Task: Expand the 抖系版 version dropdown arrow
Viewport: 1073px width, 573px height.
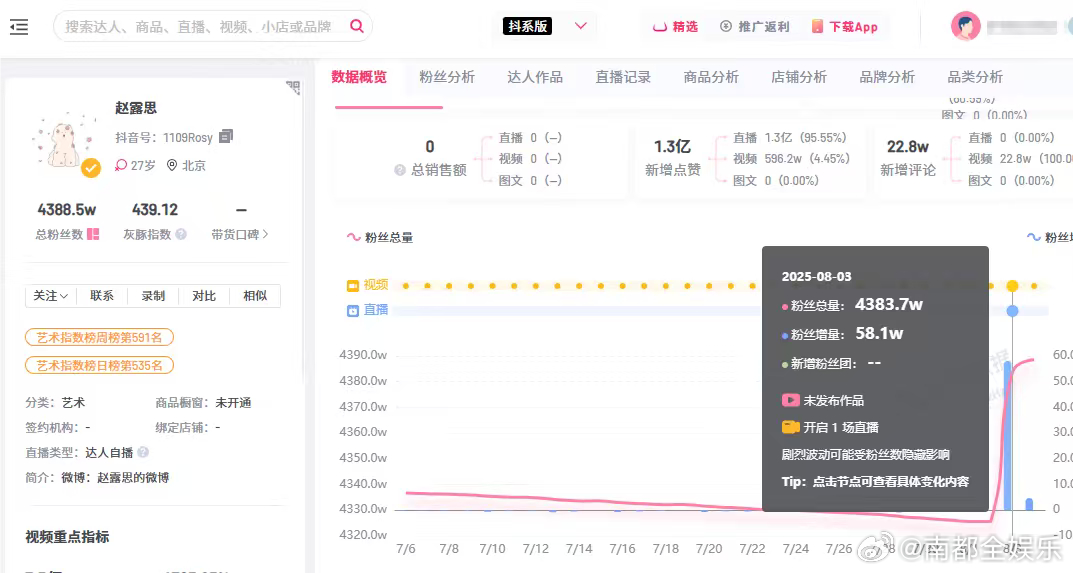Action: click(x=581, y=26)
